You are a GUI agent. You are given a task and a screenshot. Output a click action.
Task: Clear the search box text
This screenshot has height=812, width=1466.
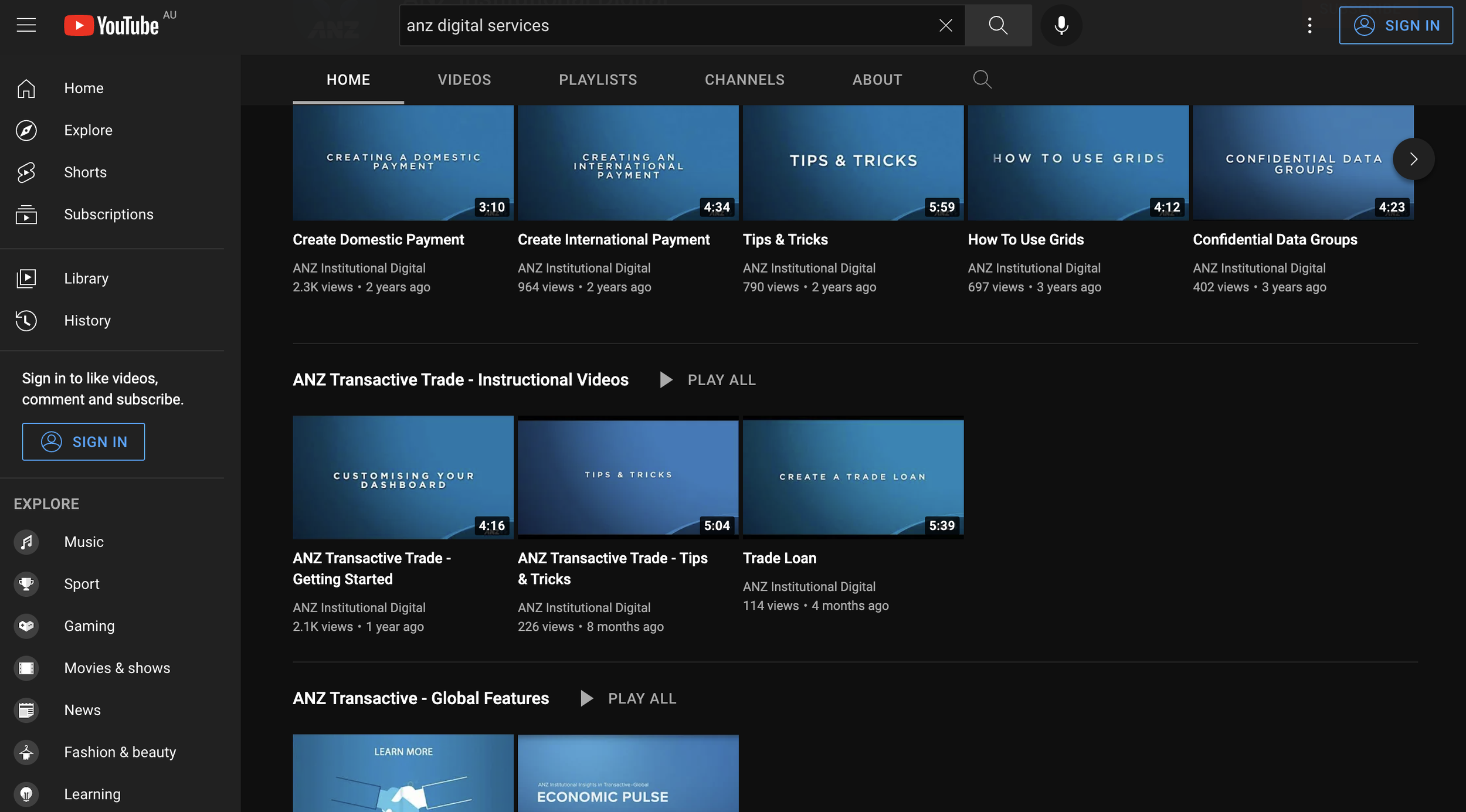(945, 25)
